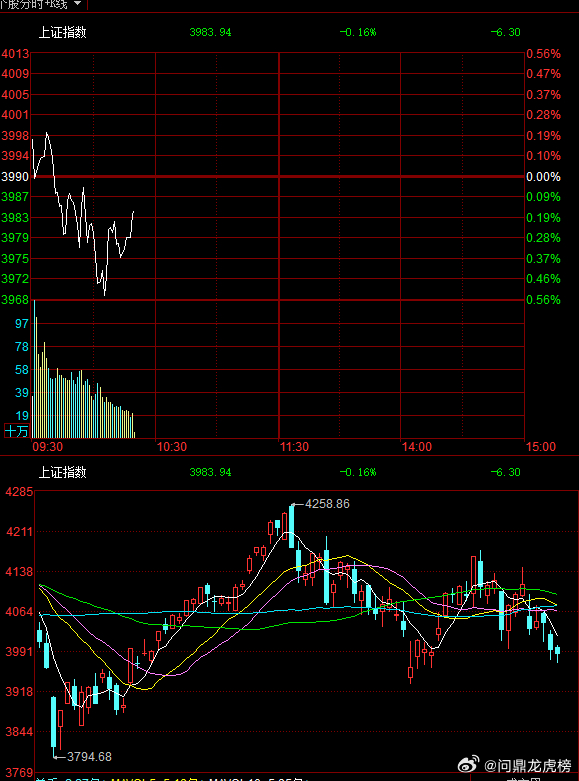Click -6.30 point change in the K-line header

click(x=505, y=472)
